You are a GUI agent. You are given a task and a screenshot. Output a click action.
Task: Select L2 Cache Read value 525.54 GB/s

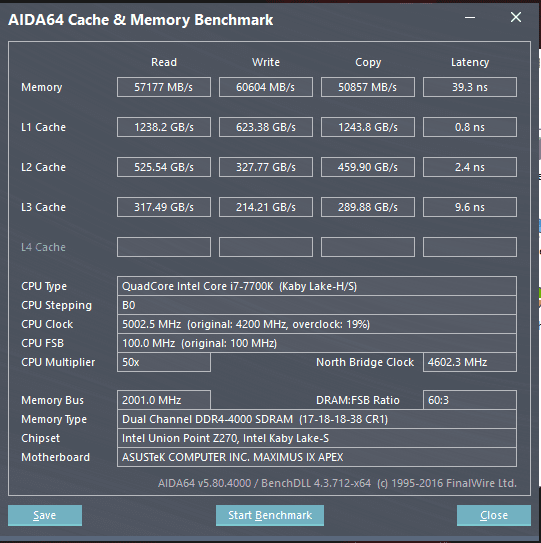[164, 167]
